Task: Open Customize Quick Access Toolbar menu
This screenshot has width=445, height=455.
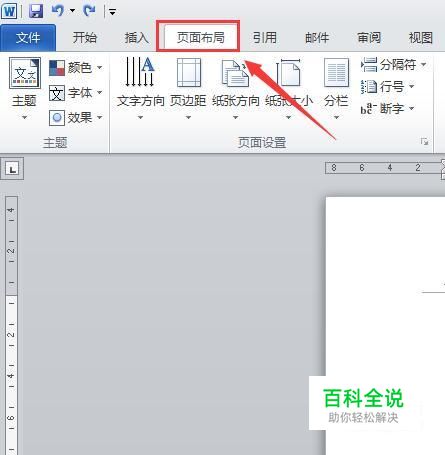Action: pyautogui.click(x=112, y=12)
